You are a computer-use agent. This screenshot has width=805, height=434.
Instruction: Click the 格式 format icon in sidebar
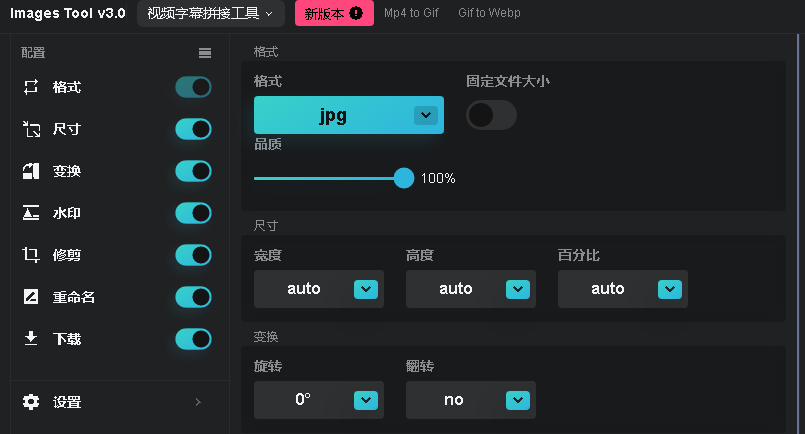click(31, 87)
